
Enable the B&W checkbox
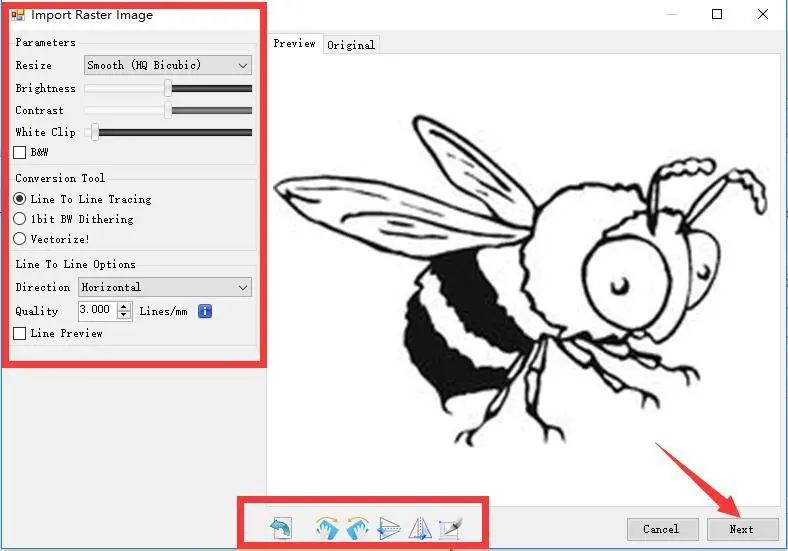[x=20, y=152]
